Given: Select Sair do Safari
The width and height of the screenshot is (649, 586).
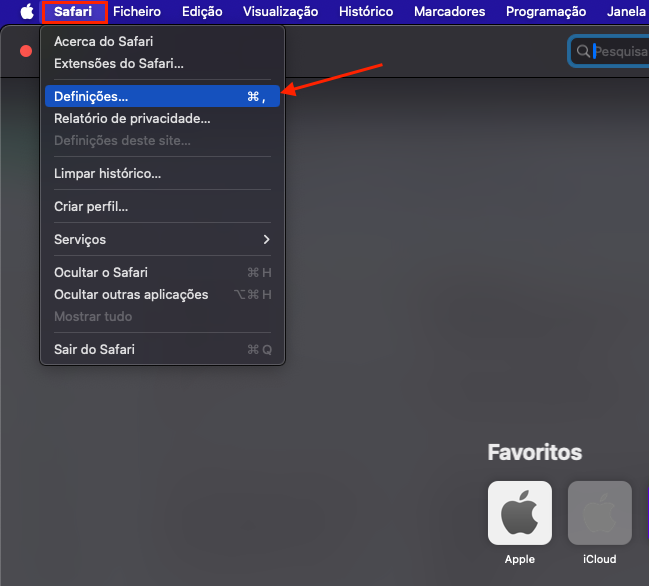Looking at the screenshot, I should (x=162, y=349).
